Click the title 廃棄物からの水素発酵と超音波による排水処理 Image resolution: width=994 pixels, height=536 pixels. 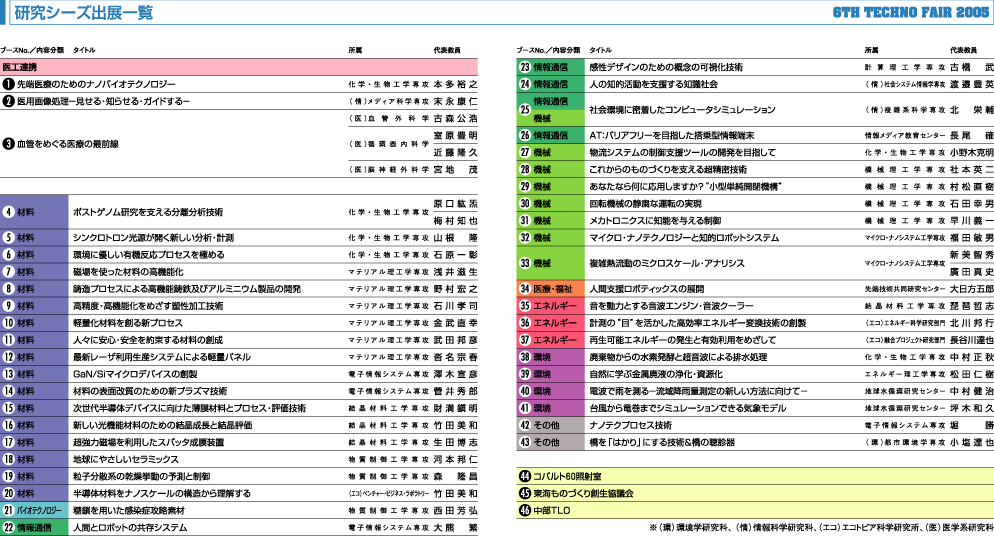pyautogui.click(x=678, y=357)
